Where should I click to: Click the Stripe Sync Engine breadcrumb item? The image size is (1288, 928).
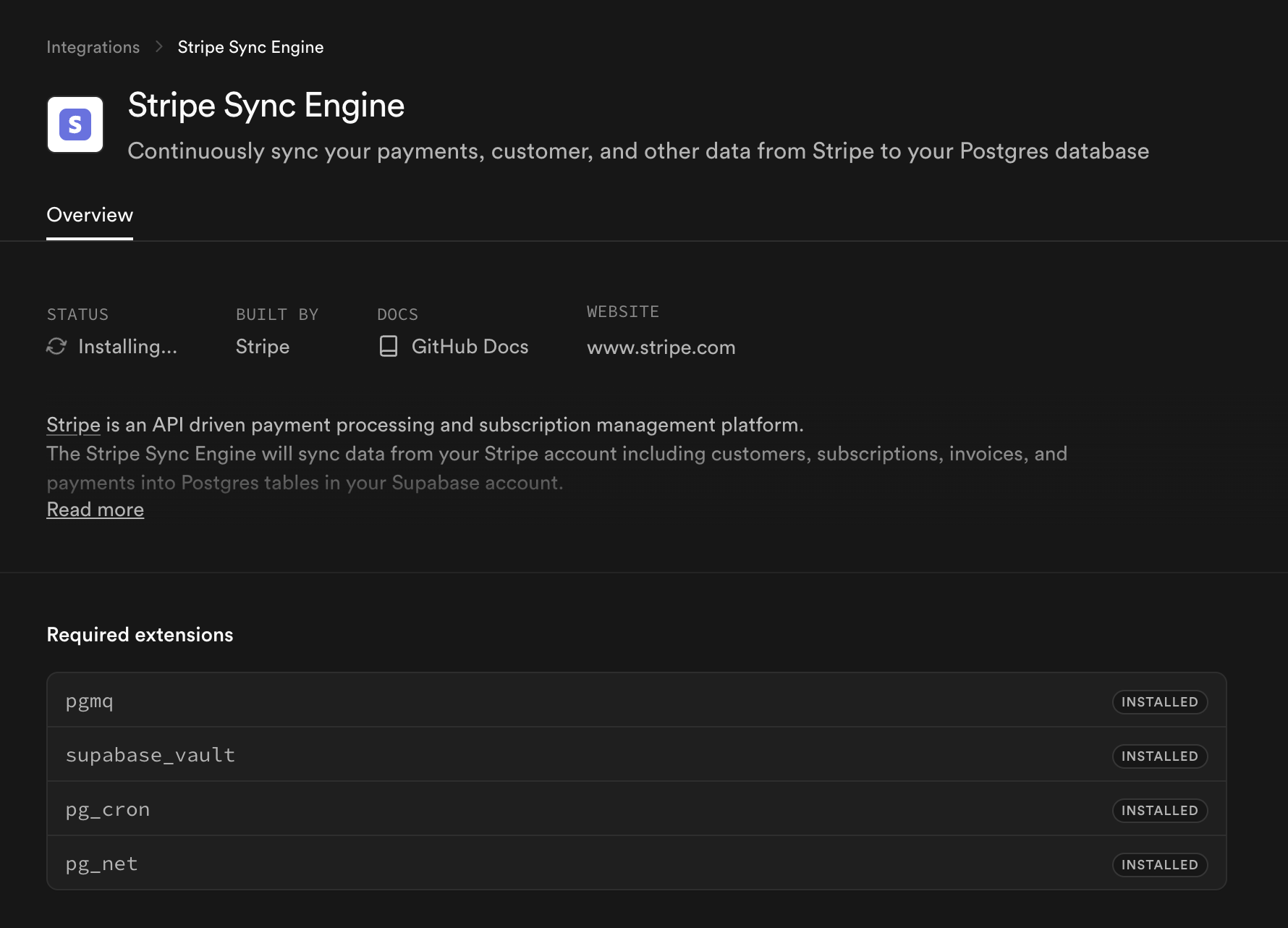coord(250,47)
